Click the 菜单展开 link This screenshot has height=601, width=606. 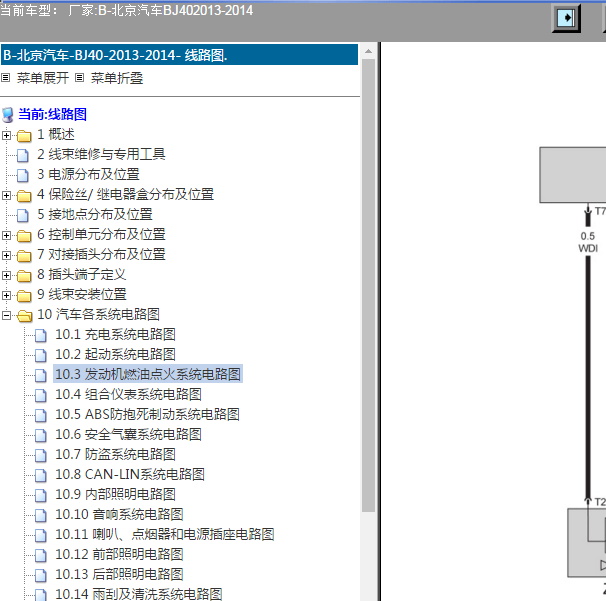tap(43, 78)
